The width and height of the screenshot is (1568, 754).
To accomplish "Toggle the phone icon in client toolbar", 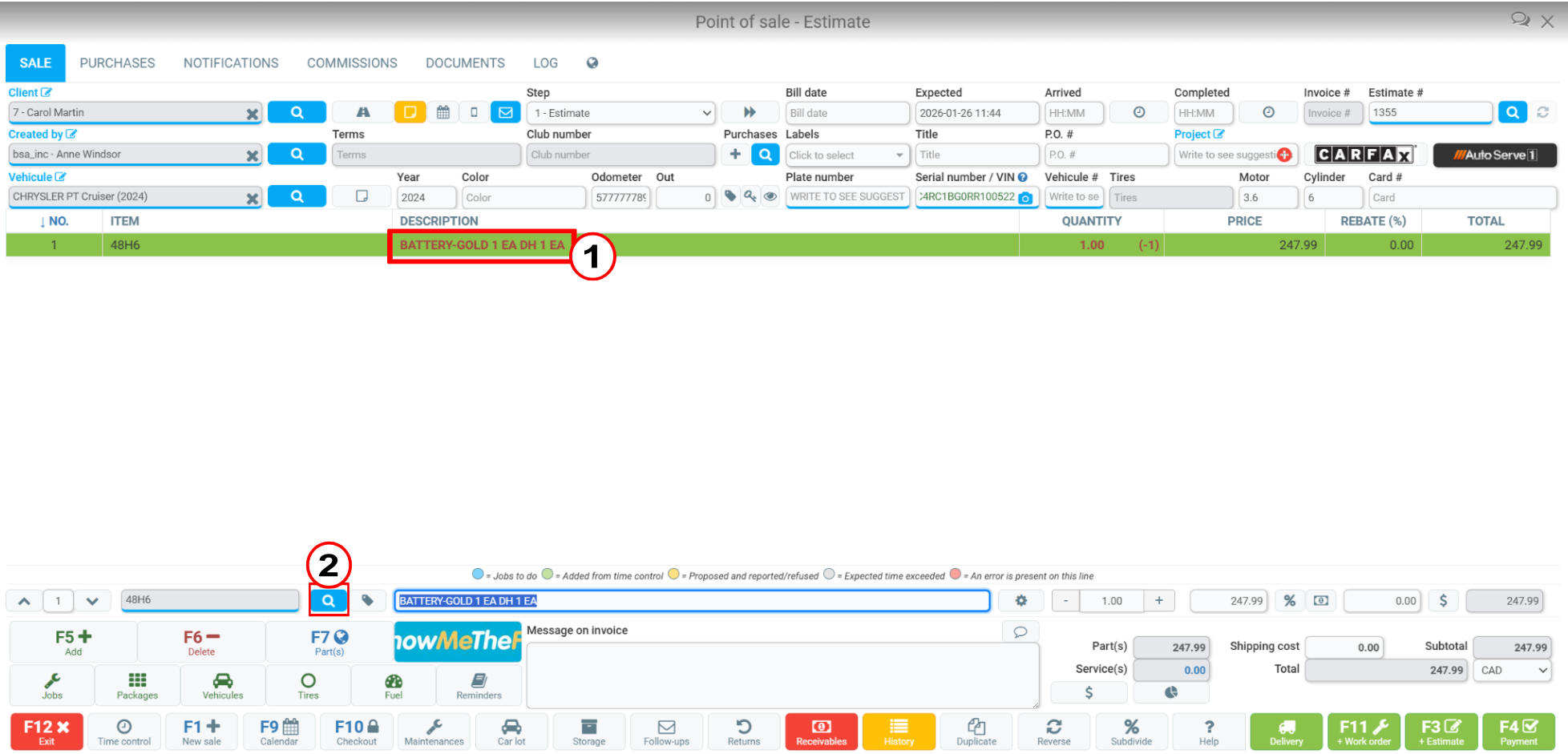I will pyautogui.click(x=474, y=112).
